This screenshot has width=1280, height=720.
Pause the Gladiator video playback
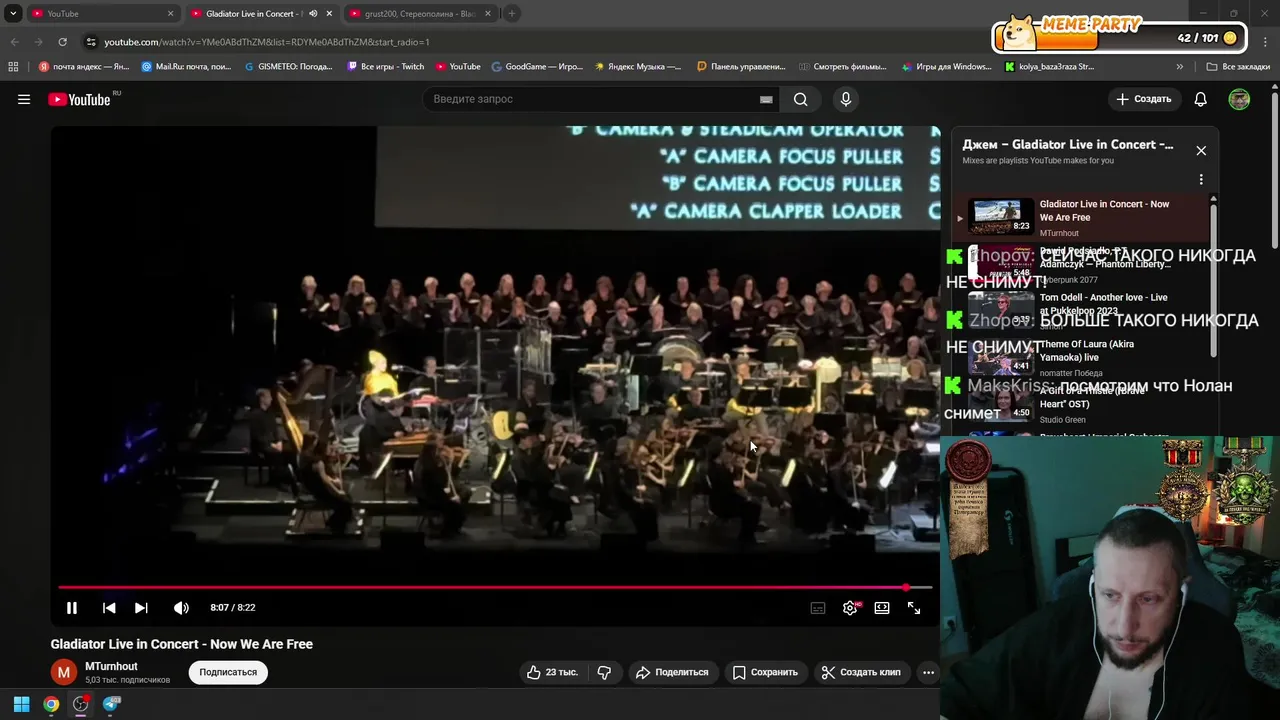[x=72, y=608]
